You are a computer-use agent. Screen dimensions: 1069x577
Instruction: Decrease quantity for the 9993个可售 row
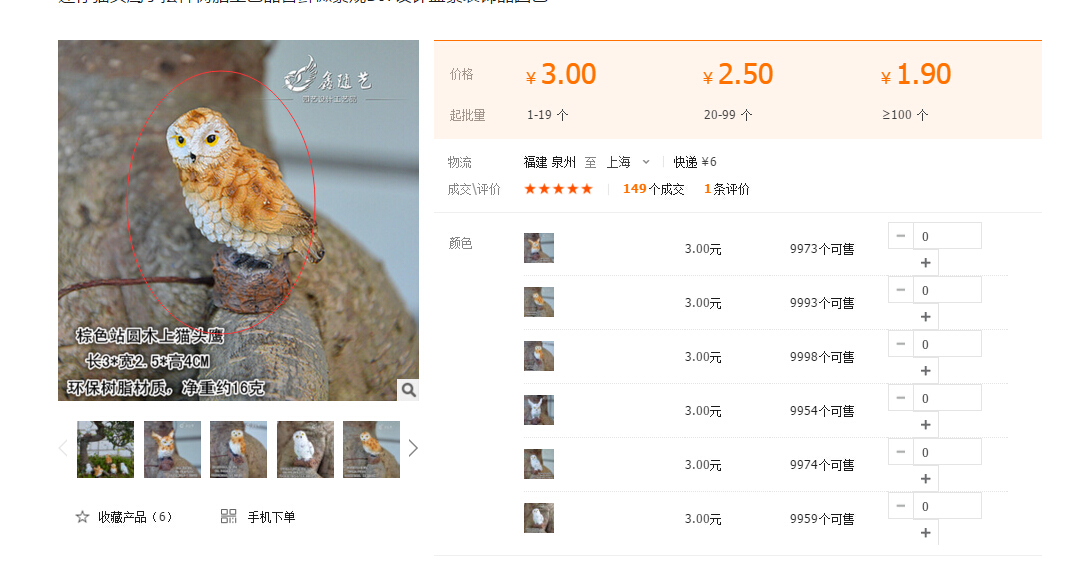tap(901, 290)
